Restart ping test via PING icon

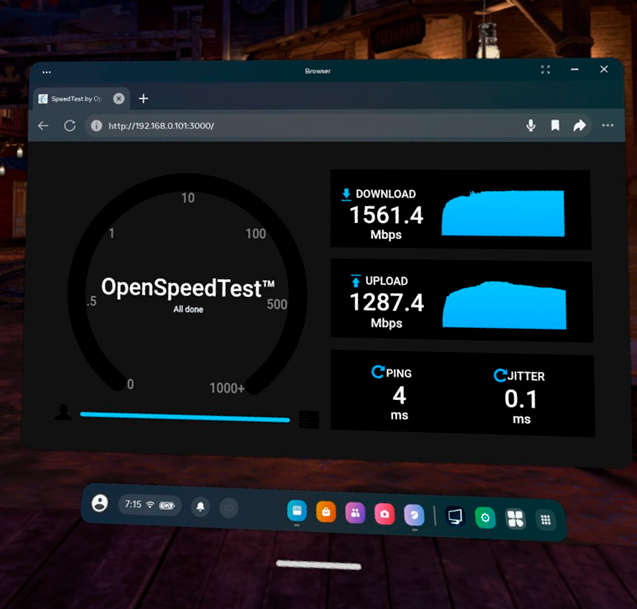click(x=377, y=372)
